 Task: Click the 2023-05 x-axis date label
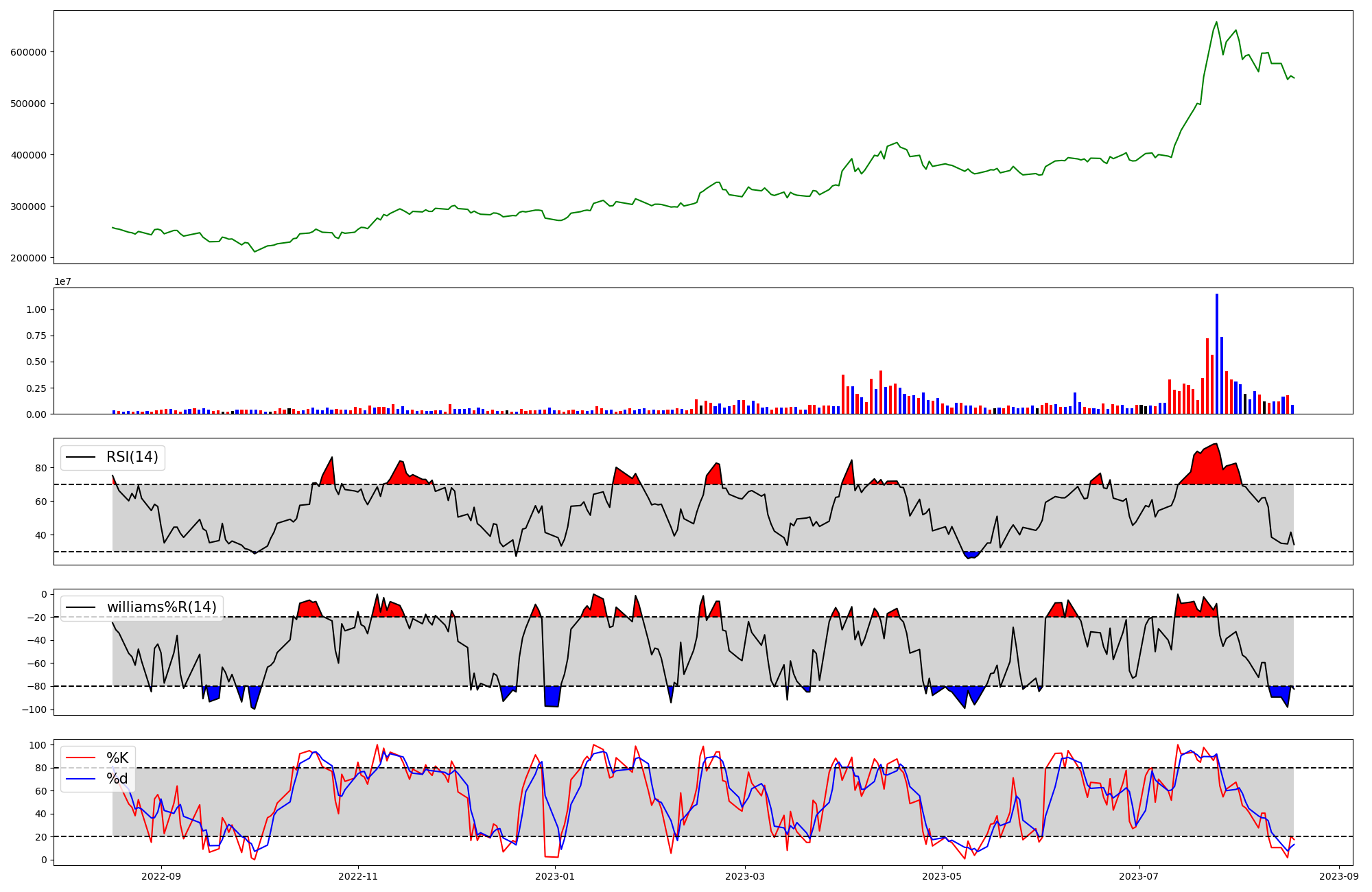click(x=942, y=876)
